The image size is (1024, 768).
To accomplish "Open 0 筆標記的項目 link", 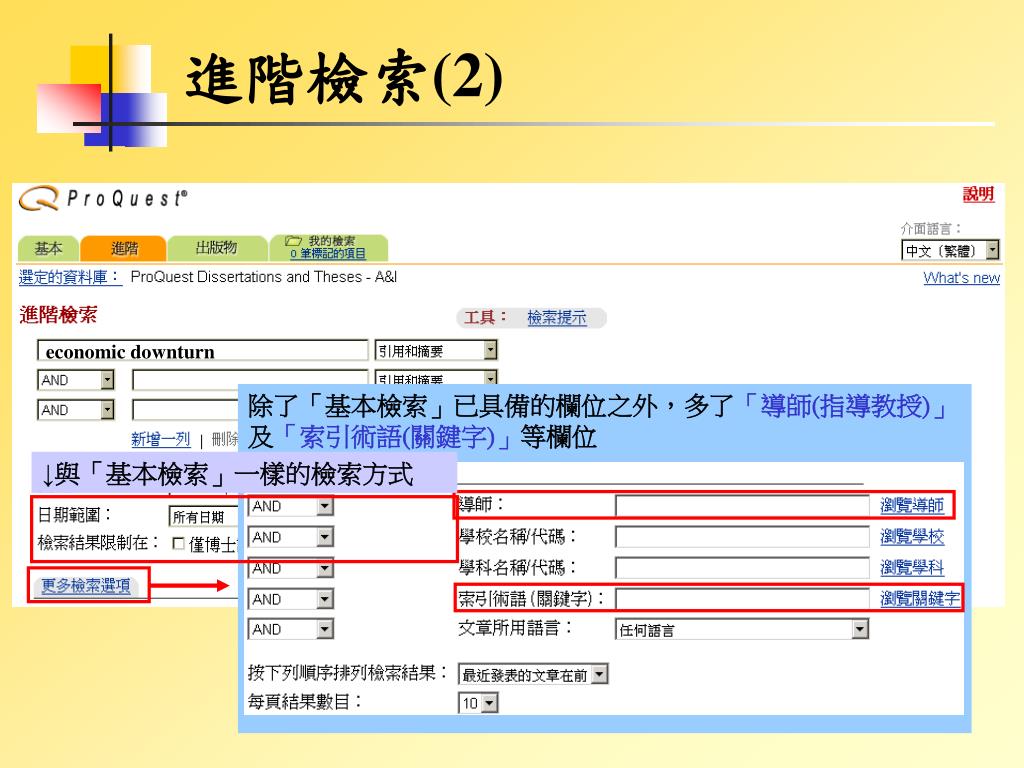I will click(328, 253).
